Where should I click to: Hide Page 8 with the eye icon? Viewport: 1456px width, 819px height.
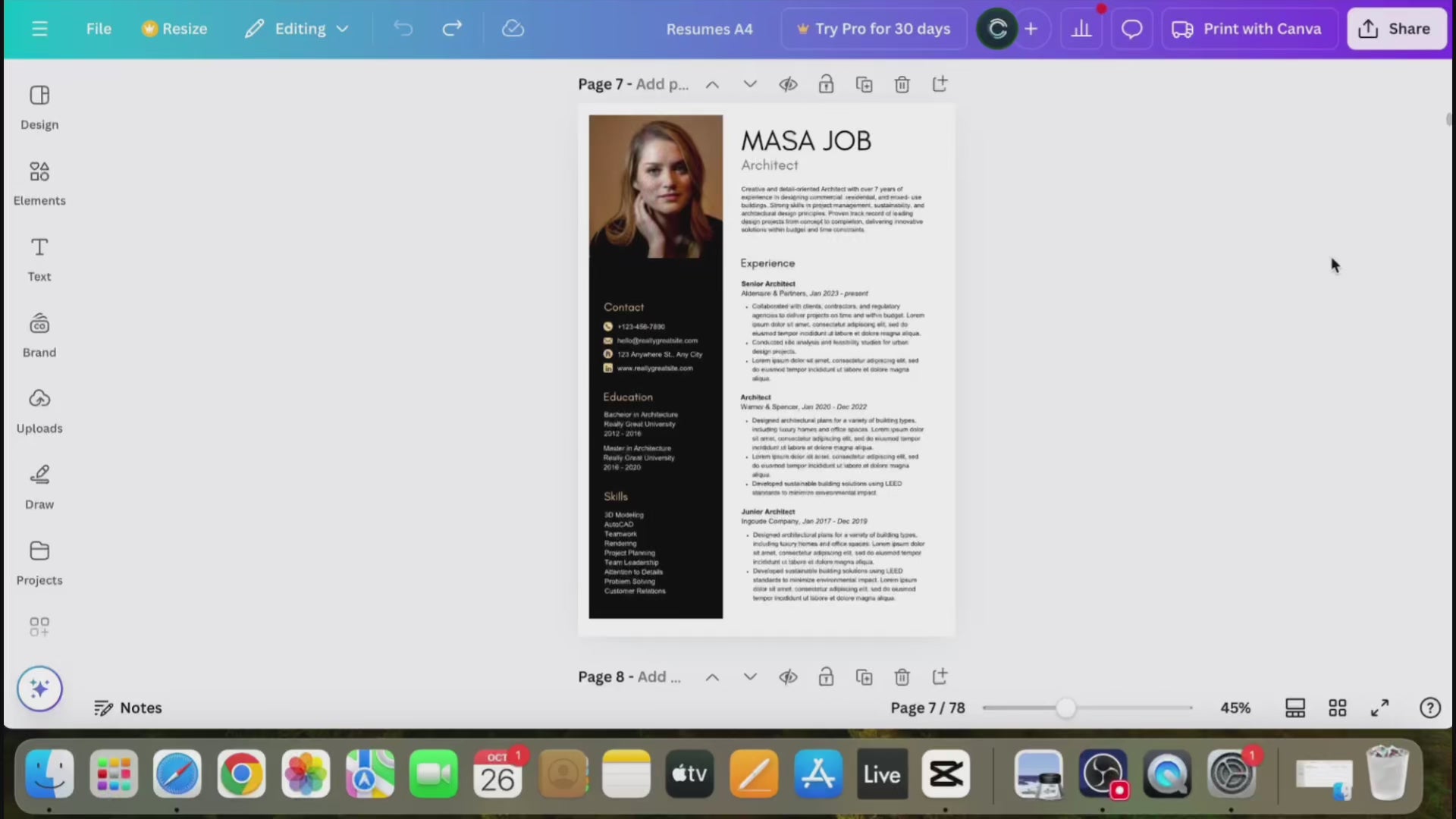point(788,676)
